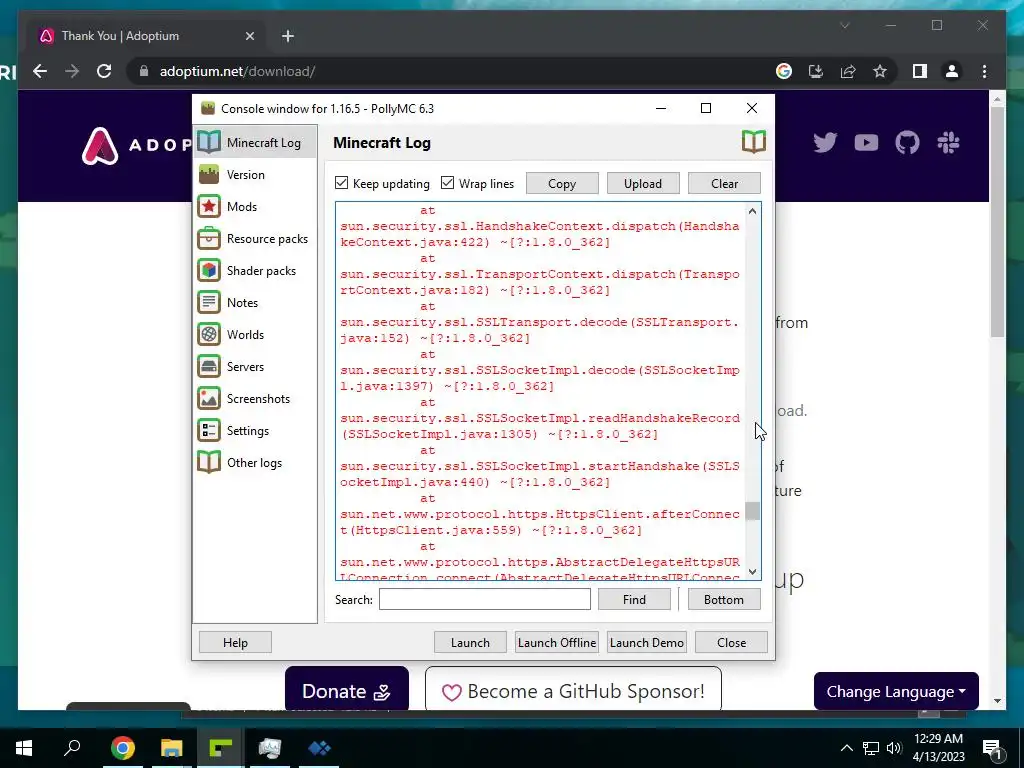Reload the Adoptium page in Chrome
The height and width of the screenshot is (768, 1024).
point(104,71)
